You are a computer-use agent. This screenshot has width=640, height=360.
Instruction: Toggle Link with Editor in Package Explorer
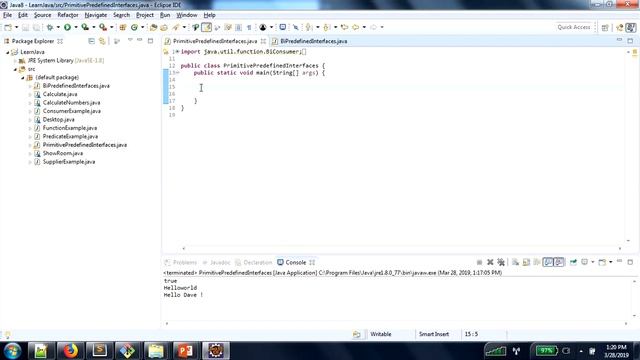click(102, 41)
